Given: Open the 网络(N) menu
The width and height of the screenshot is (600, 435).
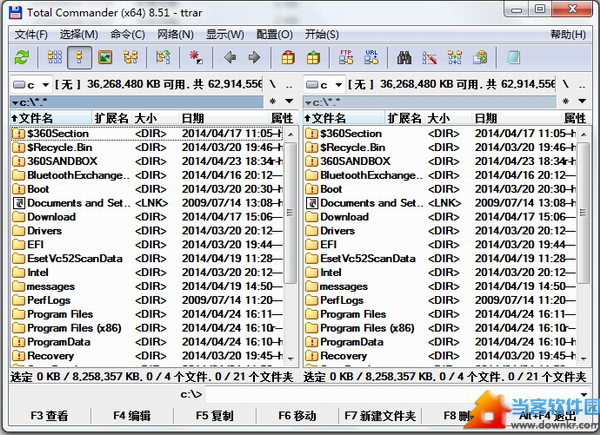Looking at the screenshot, I should tap(176, 34).
